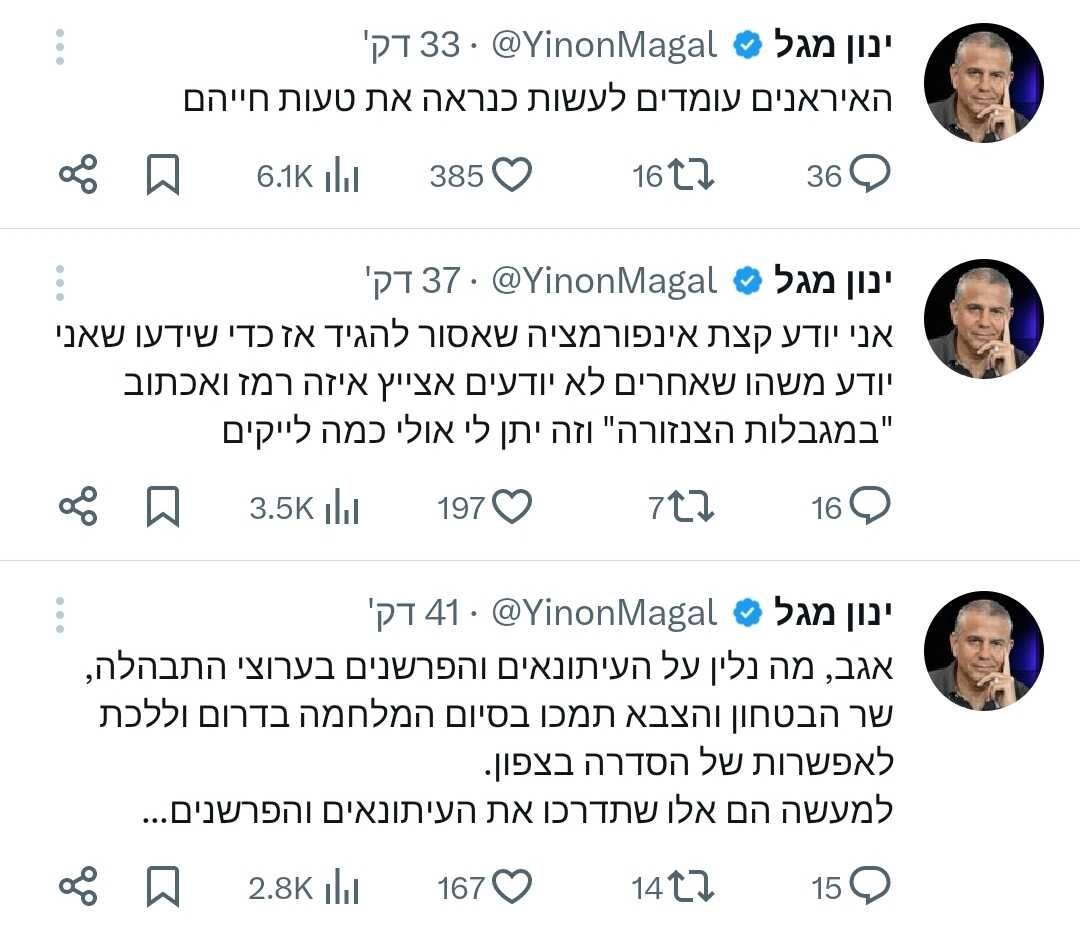This screenshot has height=934, width=1080.
Task: Like the tweet with 385 likes
Action: (x=513, y=177)
